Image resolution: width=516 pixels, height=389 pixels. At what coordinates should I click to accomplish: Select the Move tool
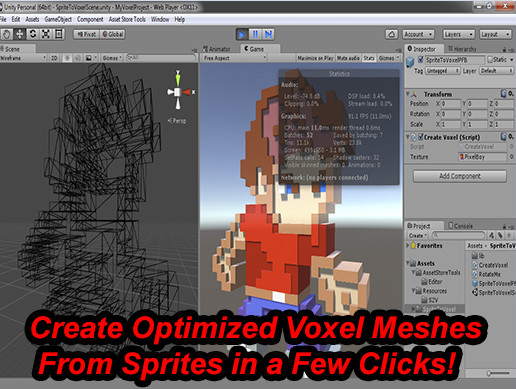pyautogui.click(x=19, y=34)
